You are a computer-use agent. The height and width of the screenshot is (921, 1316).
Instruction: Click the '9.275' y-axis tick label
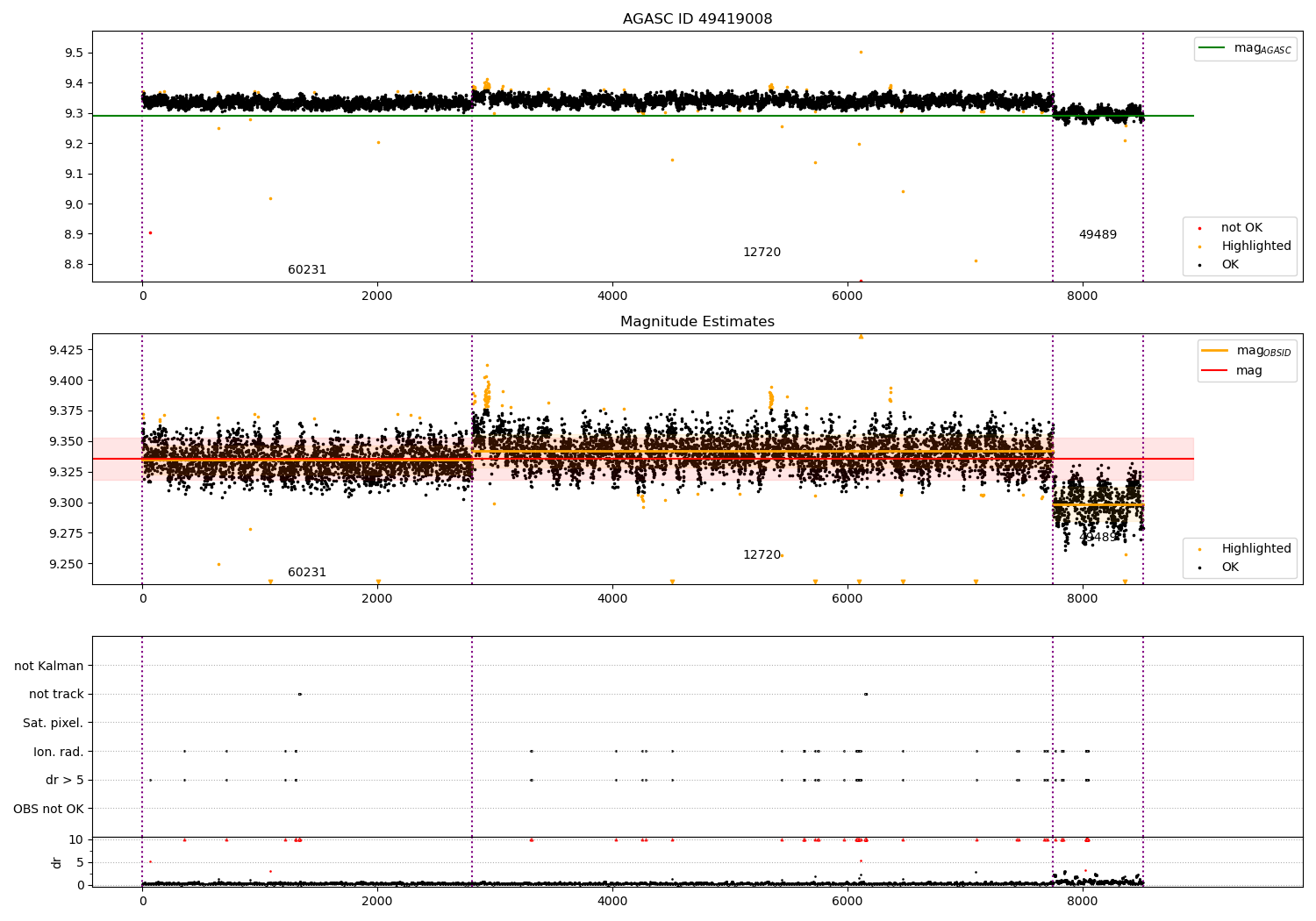pos(67,534)
